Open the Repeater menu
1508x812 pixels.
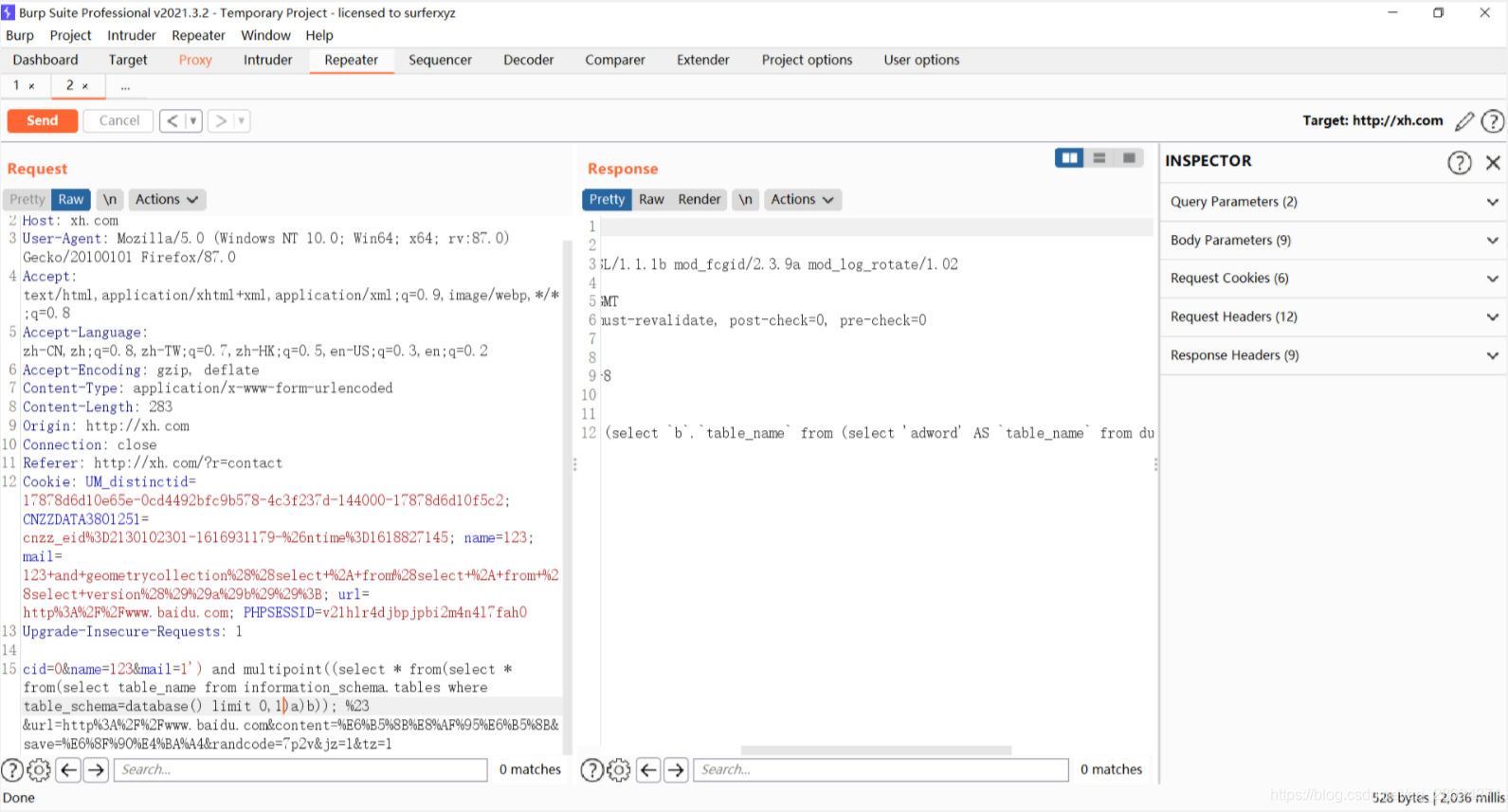pos(198,35)
